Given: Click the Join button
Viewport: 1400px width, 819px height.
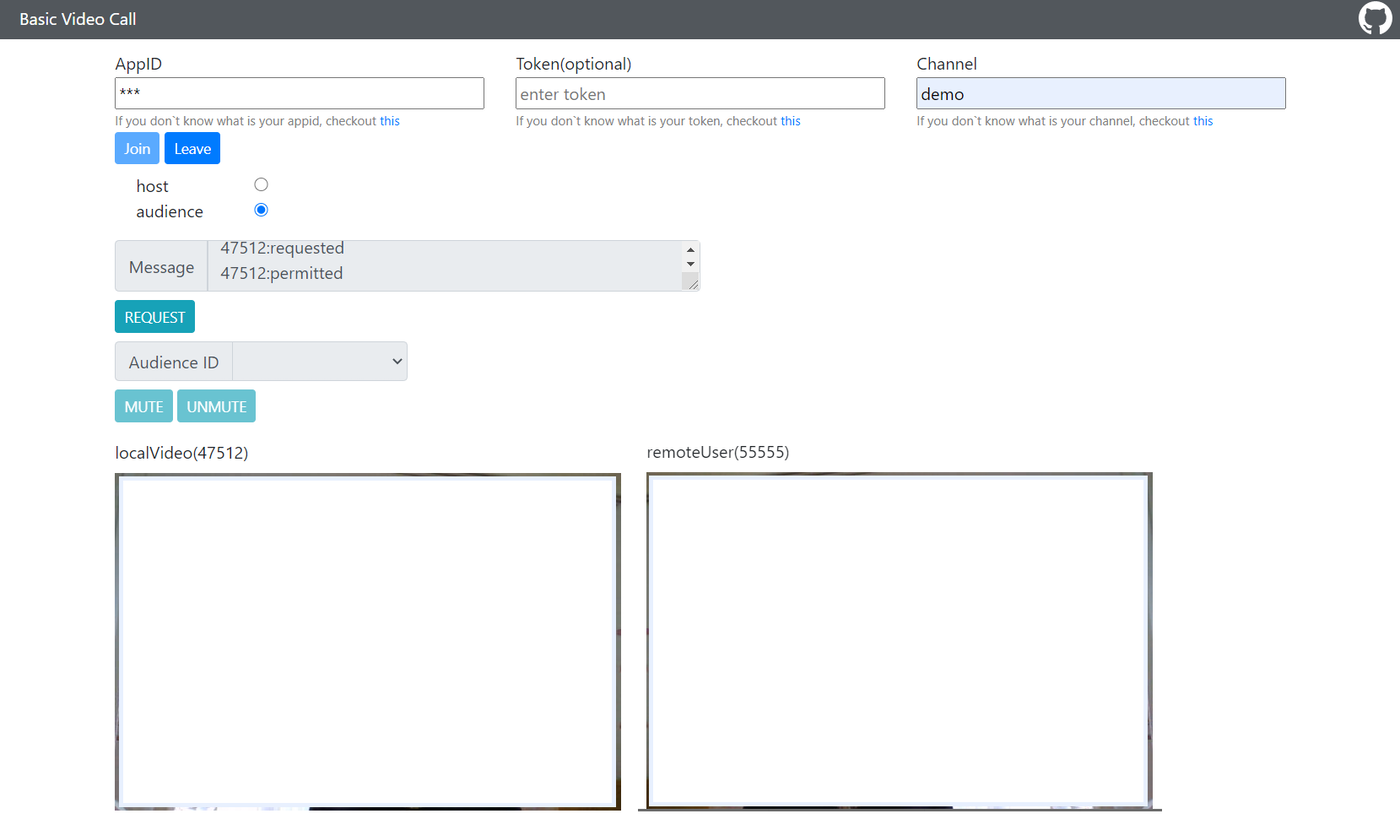Looking at the screenshot, I should (x=137, y=149).
